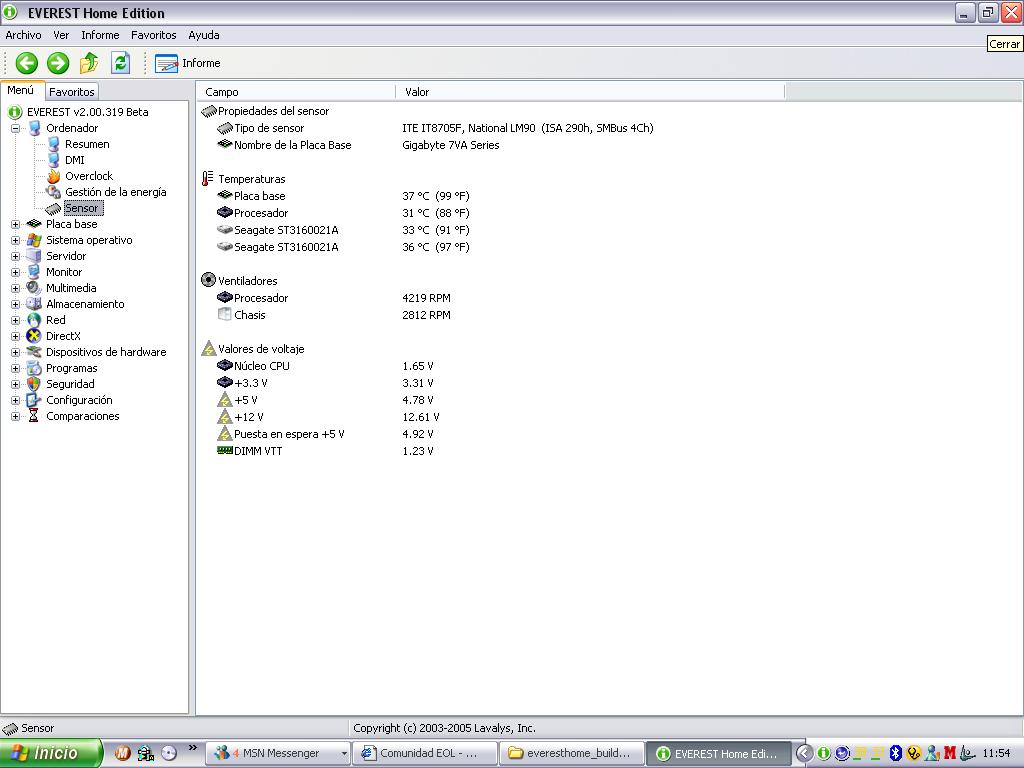The height and width of the screenshot is (768, 1024).
Task: Open the Archivo menu
Action: point(24,35)
